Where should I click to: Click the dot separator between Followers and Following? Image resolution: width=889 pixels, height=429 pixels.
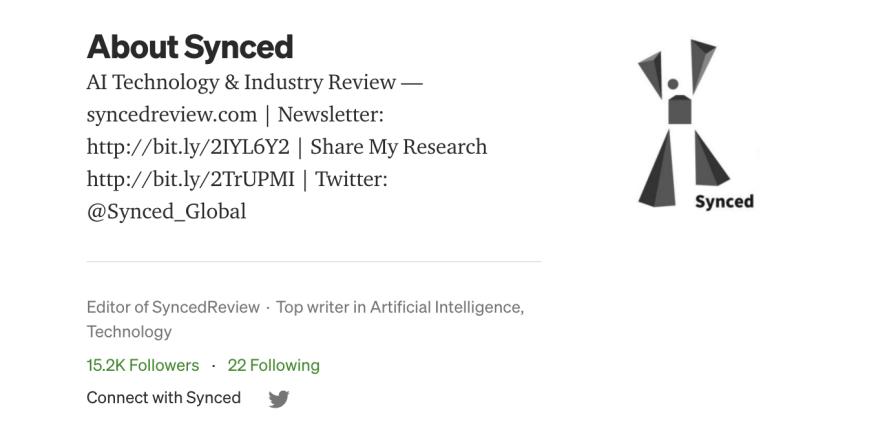tap(214, 366)
